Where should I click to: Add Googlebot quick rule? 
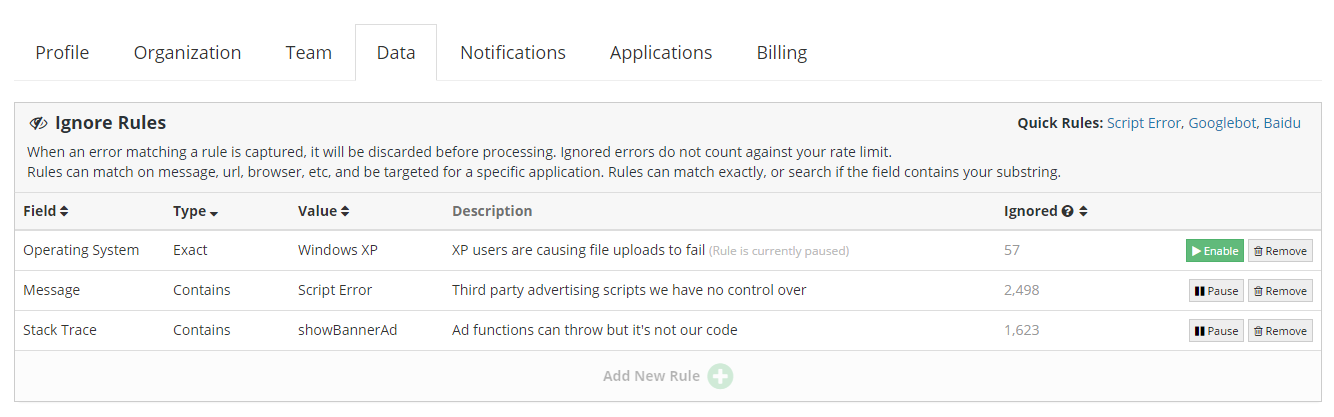pos(1221,123)
